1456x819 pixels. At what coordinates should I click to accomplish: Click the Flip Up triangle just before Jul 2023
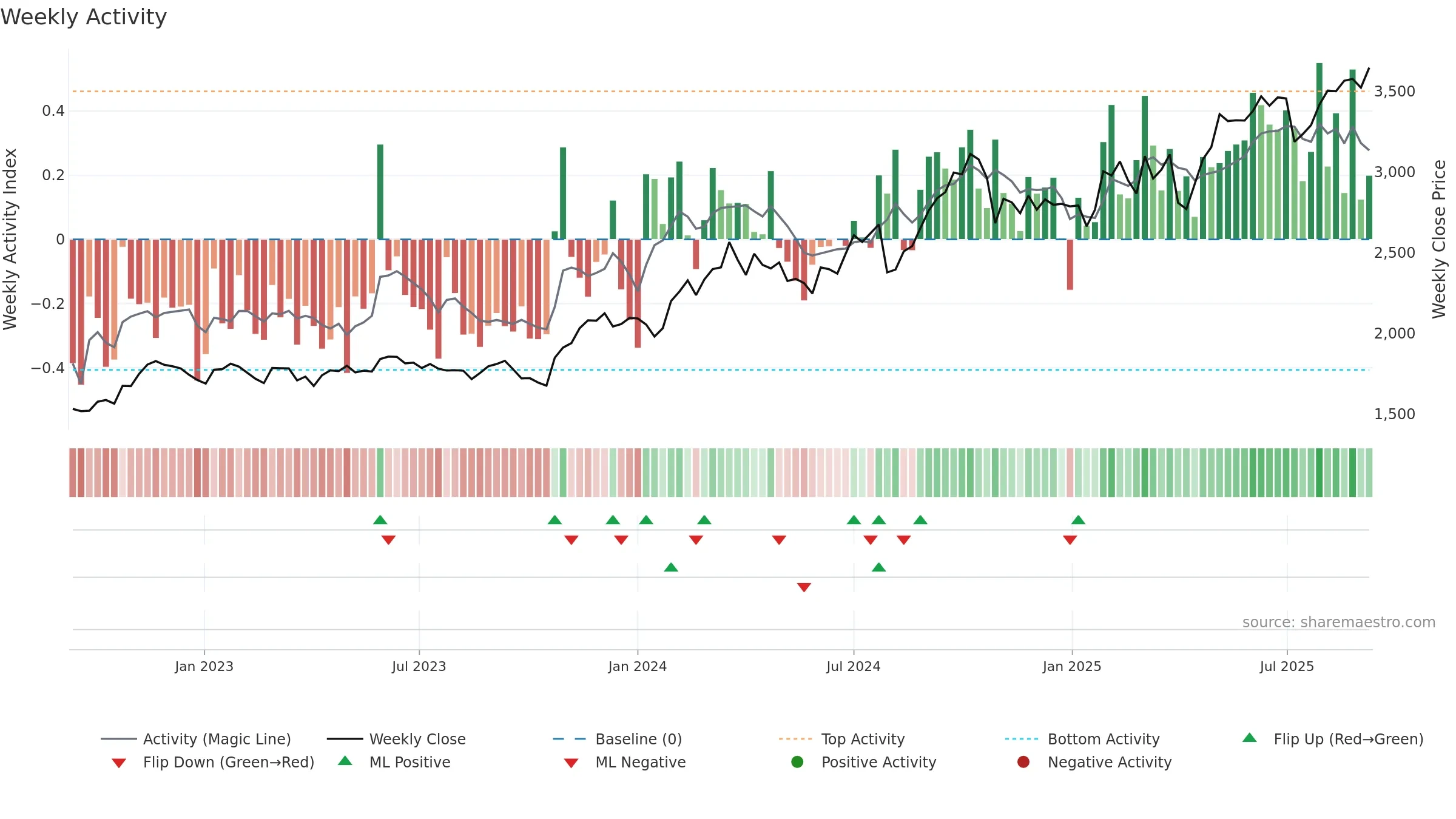[x=380, y=520]
